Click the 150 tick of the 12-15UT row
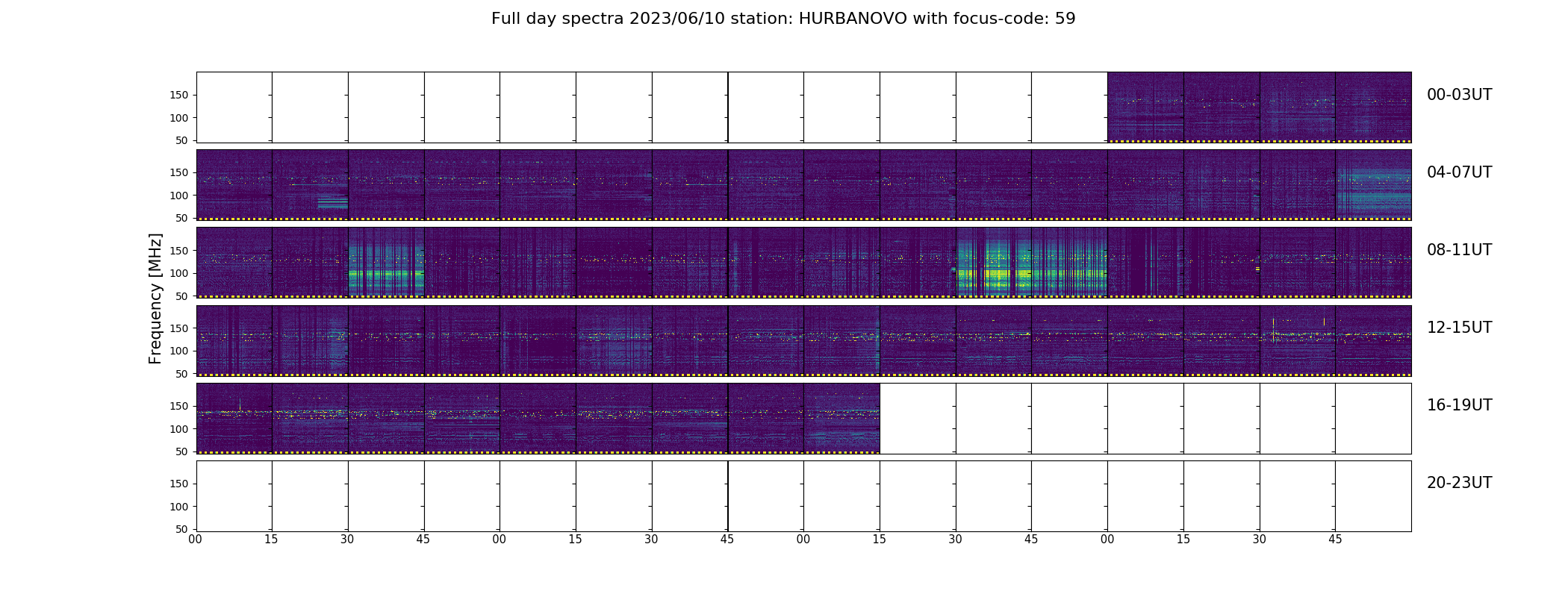The height and width of the screenshot is (597, 1568). [179, 328]
